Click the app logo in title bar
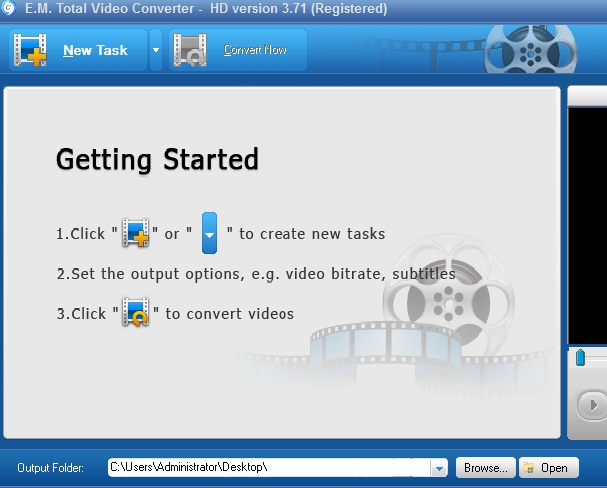The width and height of the screenshot is (607, 488). tap(8, 8)
